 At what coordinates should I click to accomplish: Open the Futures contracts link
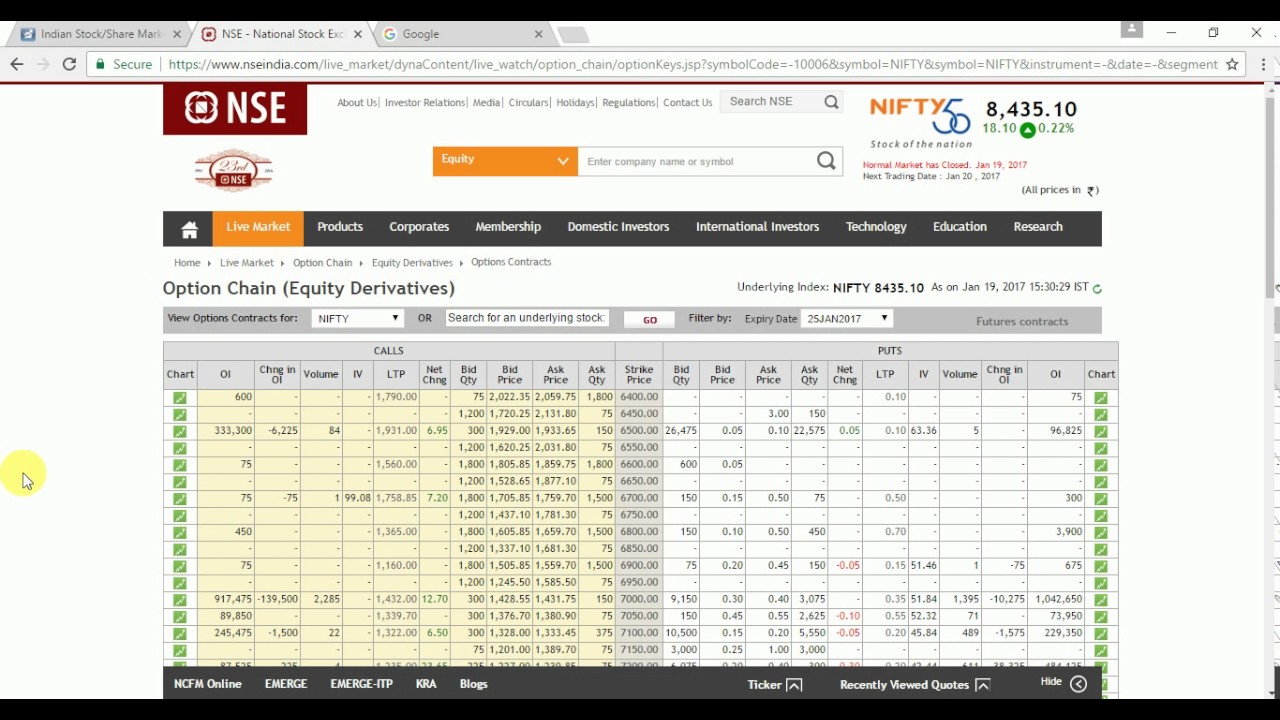point(1022,321)
